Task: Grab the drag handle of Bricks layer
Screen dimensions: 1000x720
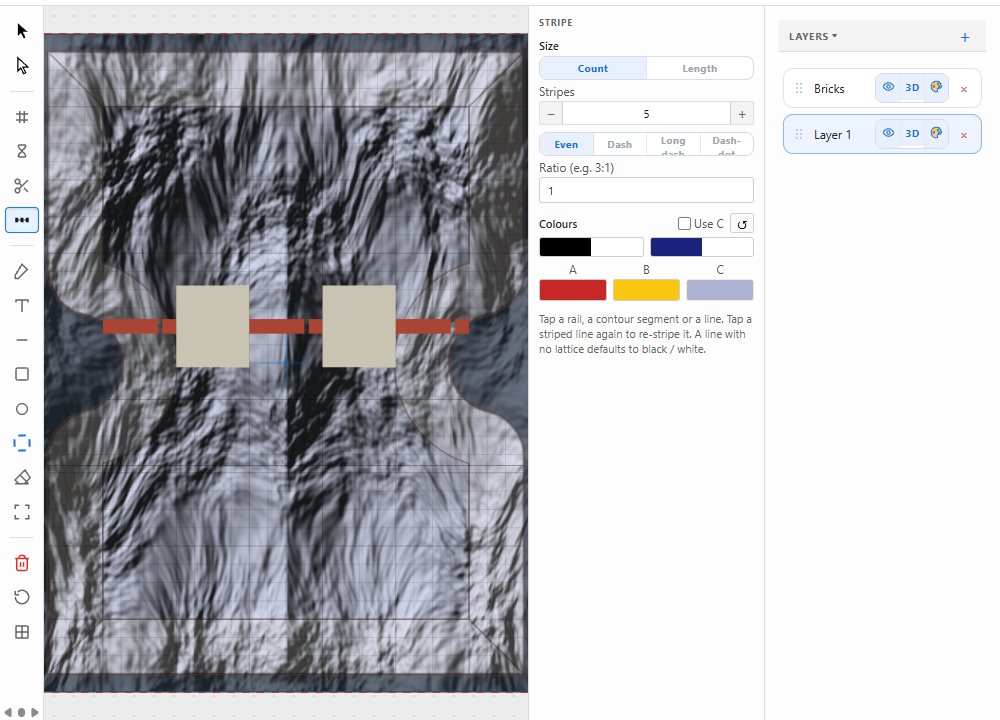Action: 798,89
